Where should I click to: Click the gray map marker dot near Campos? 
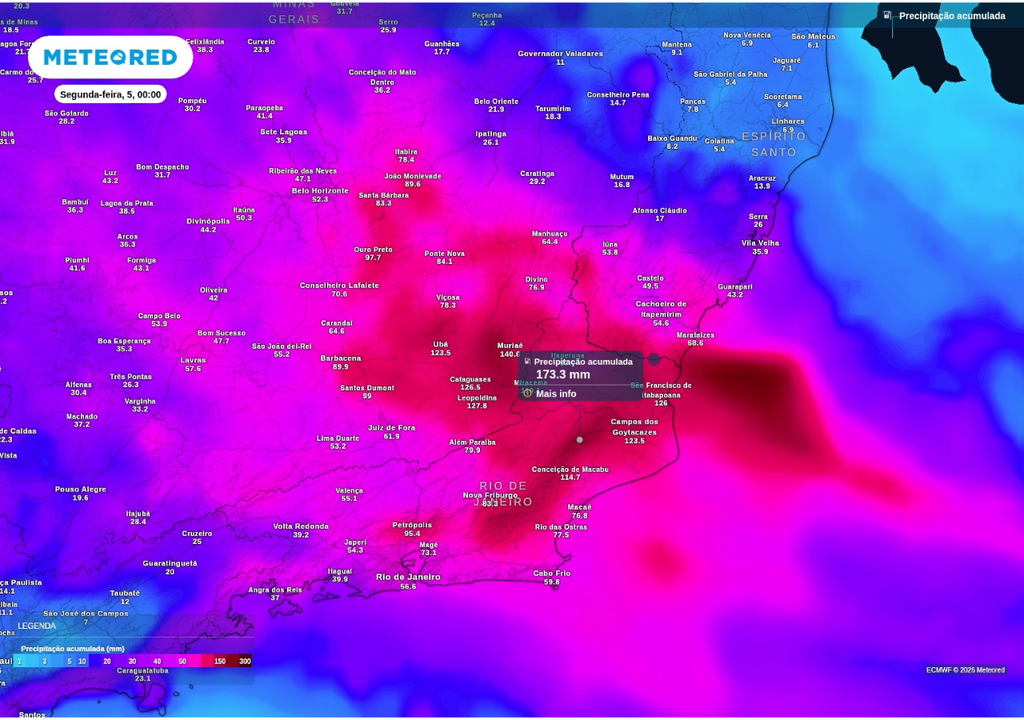(579, 440)
